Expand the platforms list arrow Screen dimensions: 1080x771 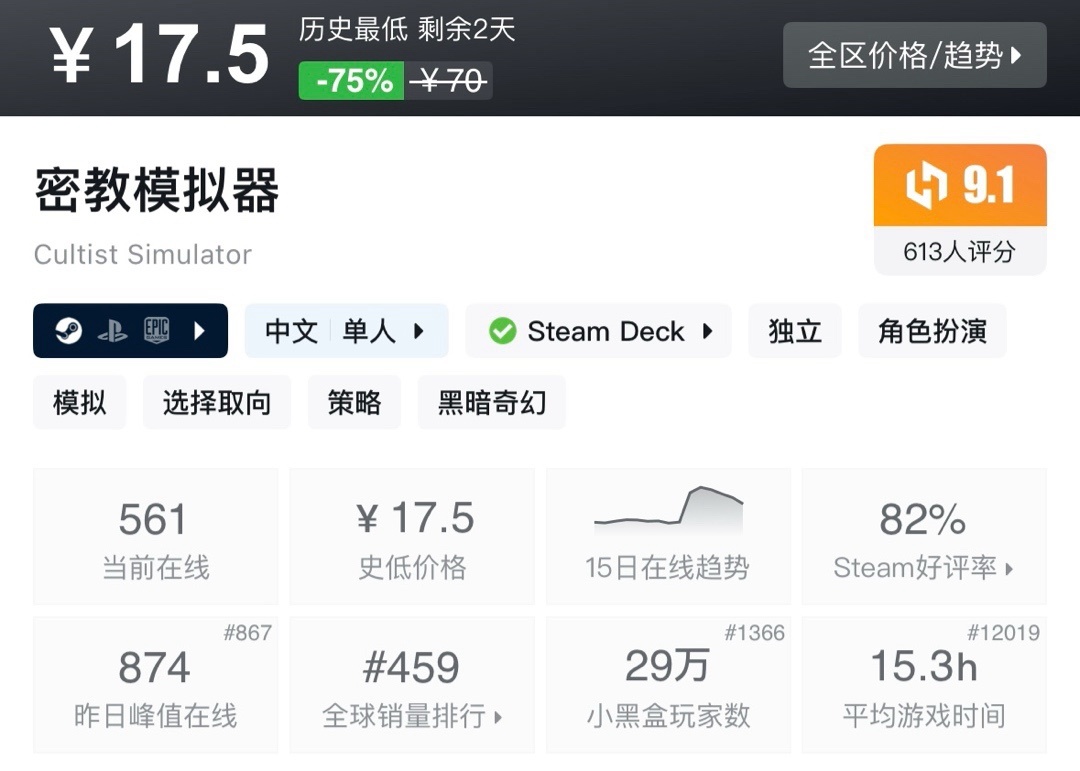coord(199,331)
